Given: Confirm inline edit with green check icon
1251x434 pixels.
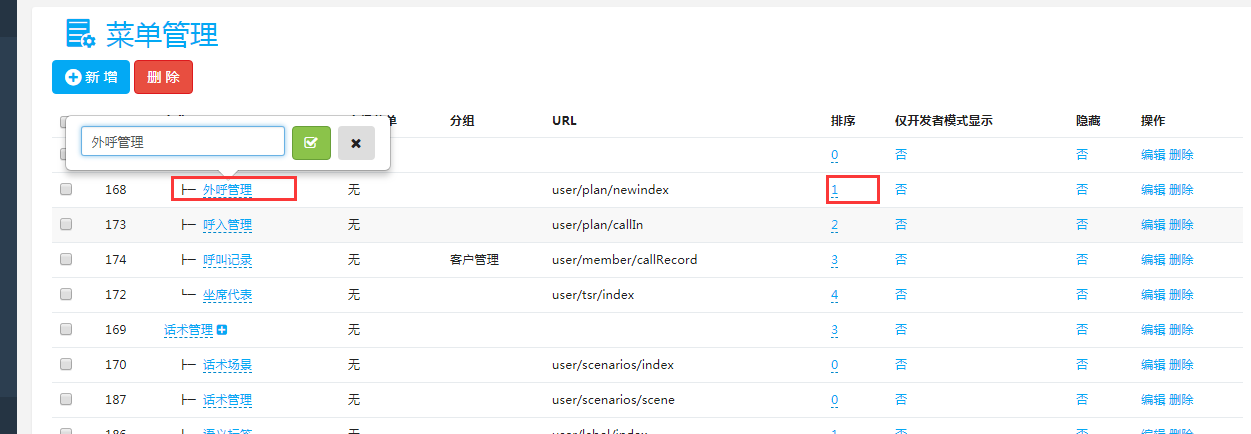Looking at the screenshot, I should [311, 143].
